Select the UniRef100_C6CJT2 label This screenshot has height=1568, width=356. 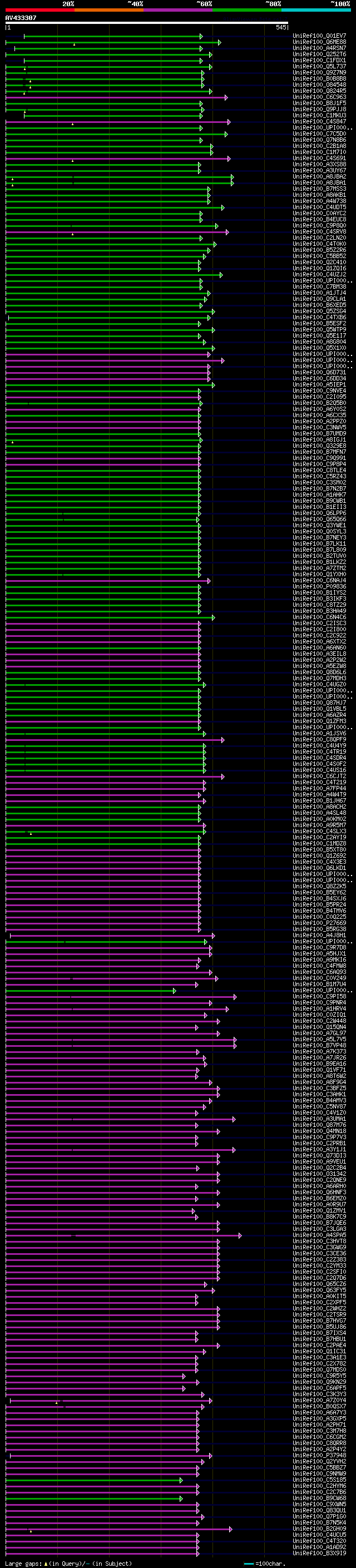point(319,776)
